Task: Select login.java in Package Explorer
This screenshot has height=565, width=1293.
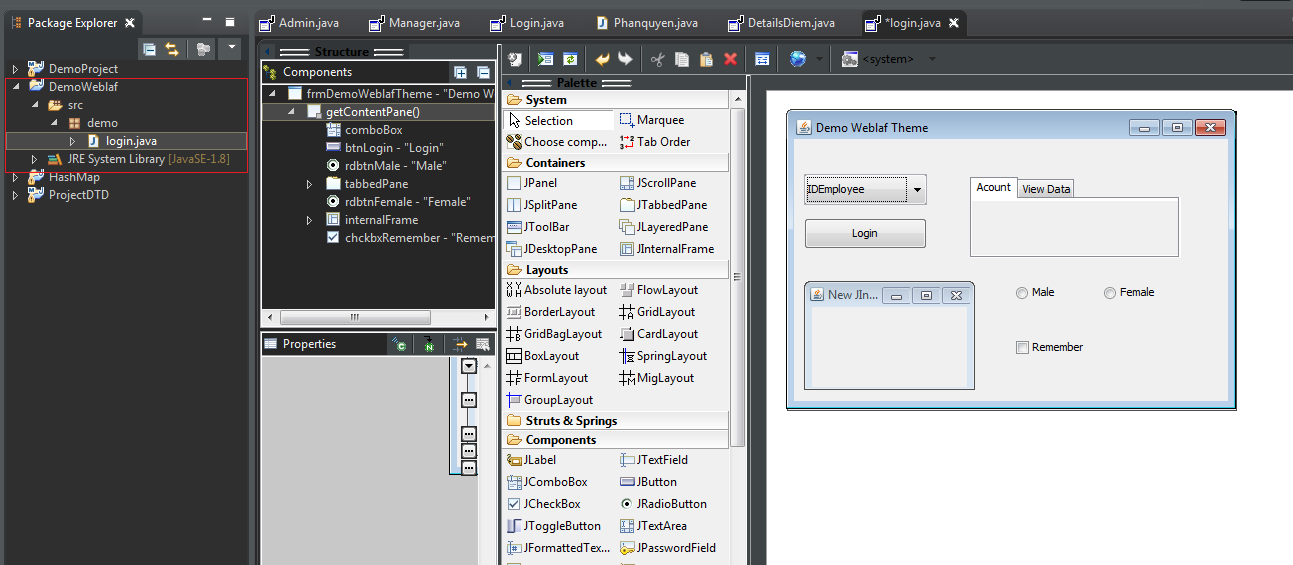Action: coord(131,141)
